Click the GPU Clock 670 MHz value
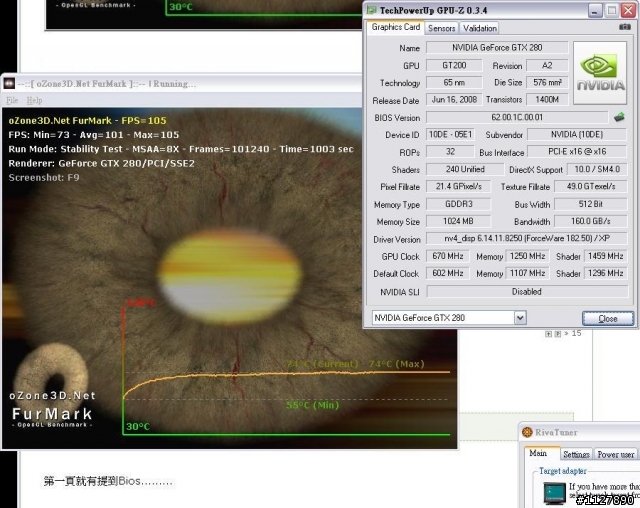This screenshot has width=640, height=508. pos(447,256)
